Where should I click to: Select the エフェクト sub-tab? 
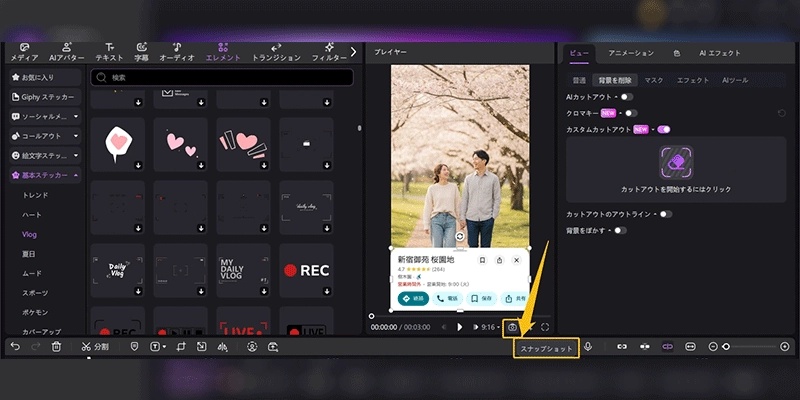click(x=693, y=80)
